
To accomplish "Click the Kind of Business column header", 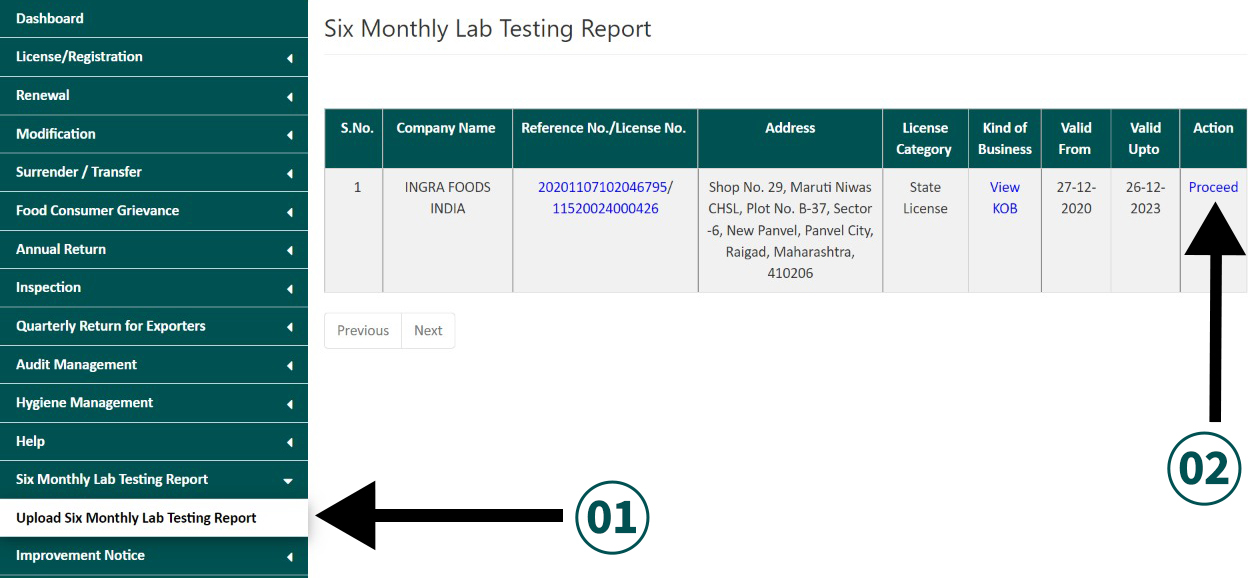I will point(1005,139).
